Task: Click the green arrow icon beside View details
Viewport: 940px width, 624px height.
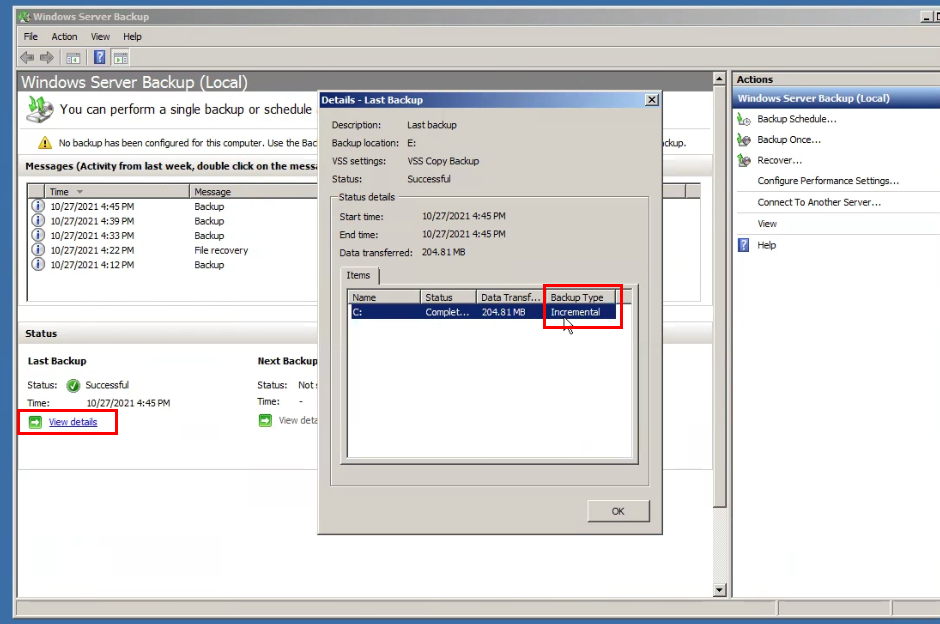Action: click(x=35, y=422)
